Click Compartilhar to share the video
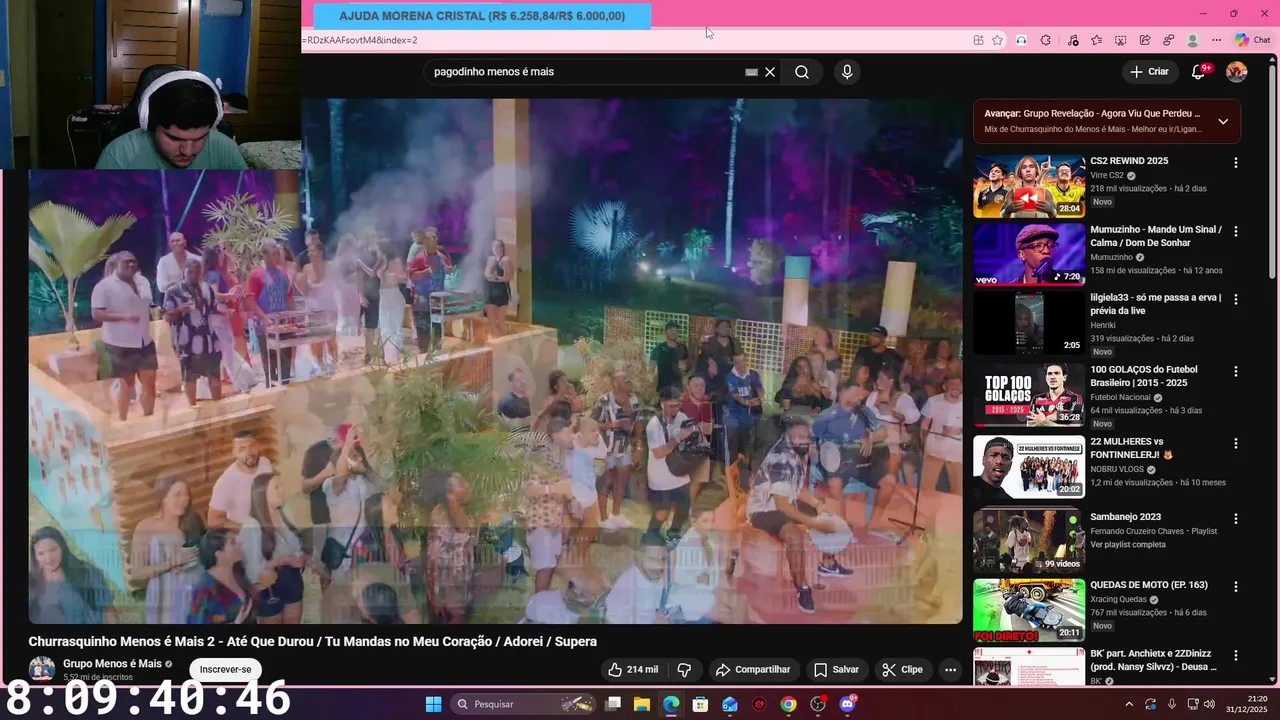This screenshot has width=1280, height=720. [x=753, y=670]
